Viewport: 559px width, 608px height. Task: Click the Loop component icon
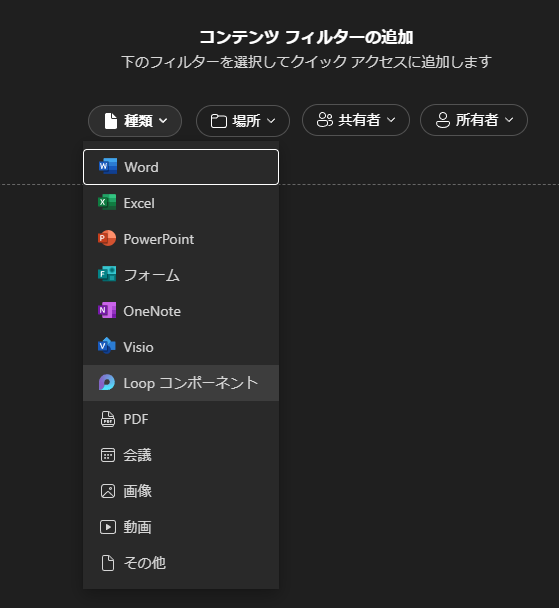click(x=107, y=383)
